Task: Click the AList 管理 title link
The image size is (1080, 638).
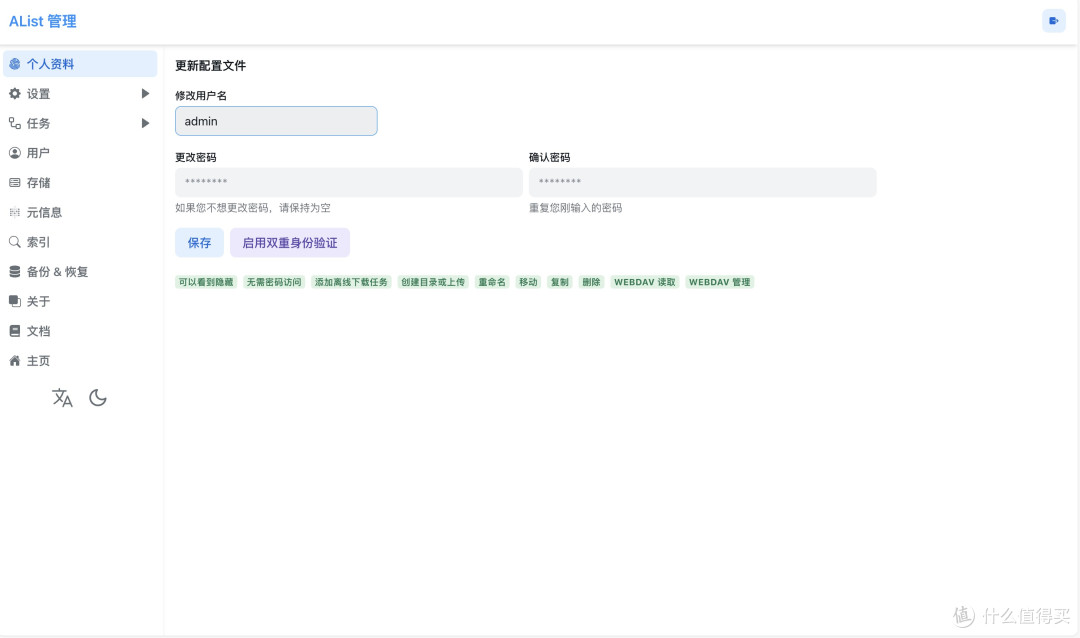Action: coord(43,21)
